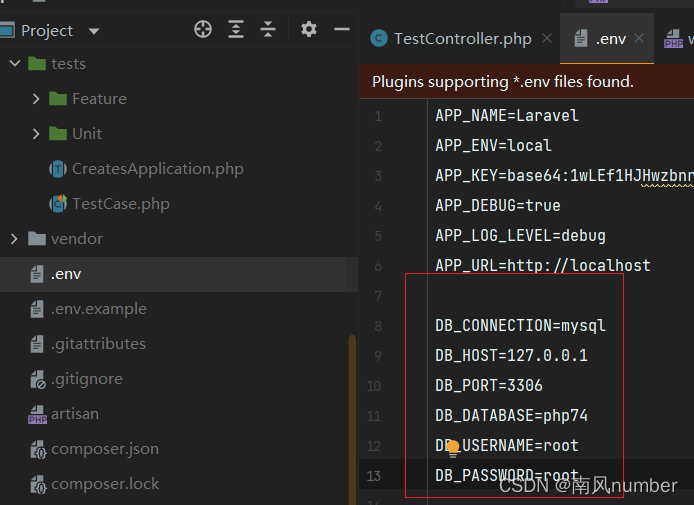The width and height of the screenshot is (694, 505).
Task: Place cursor on APP_NAME=Laravel line
Action: click(x=507, y=116)
